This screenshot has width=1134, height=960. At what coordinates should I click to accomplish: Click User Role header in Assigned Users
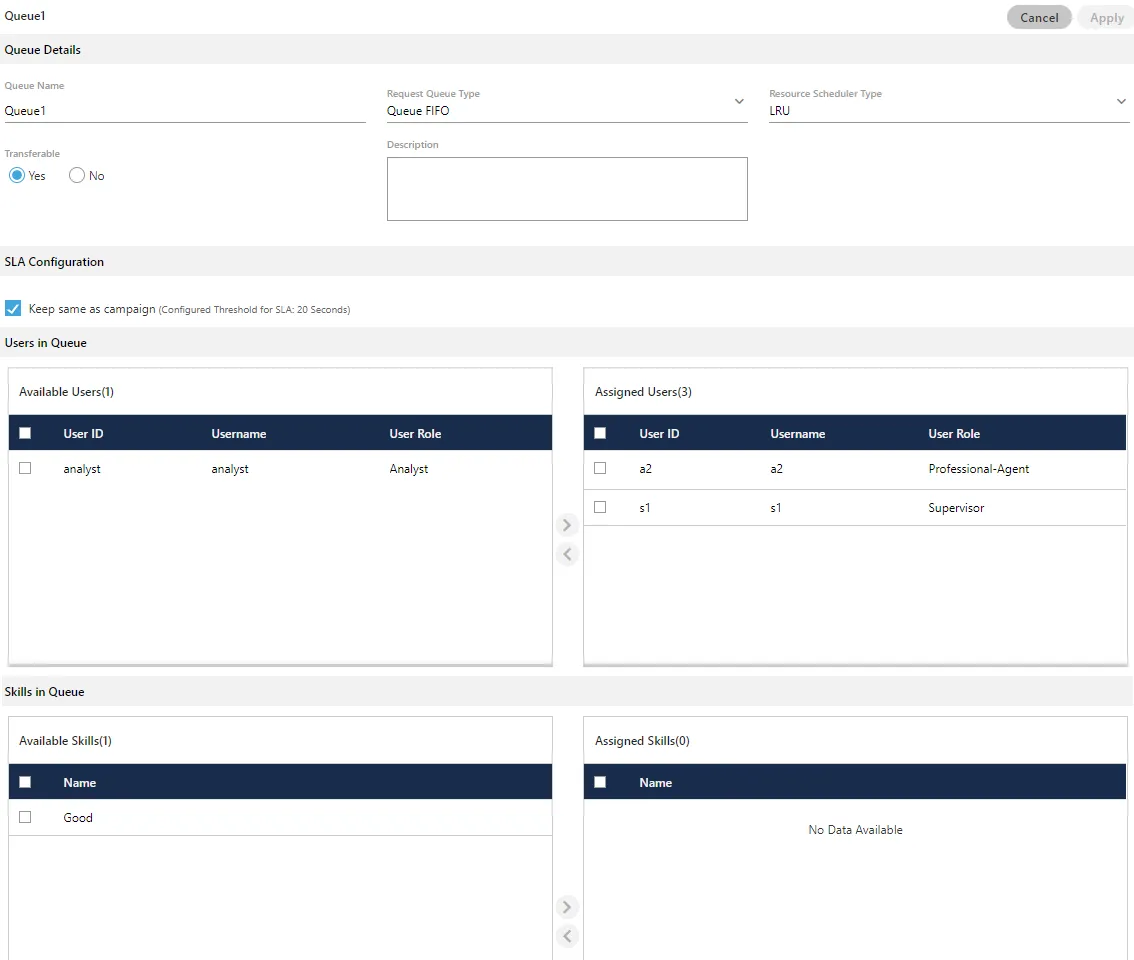pos(954,433)
